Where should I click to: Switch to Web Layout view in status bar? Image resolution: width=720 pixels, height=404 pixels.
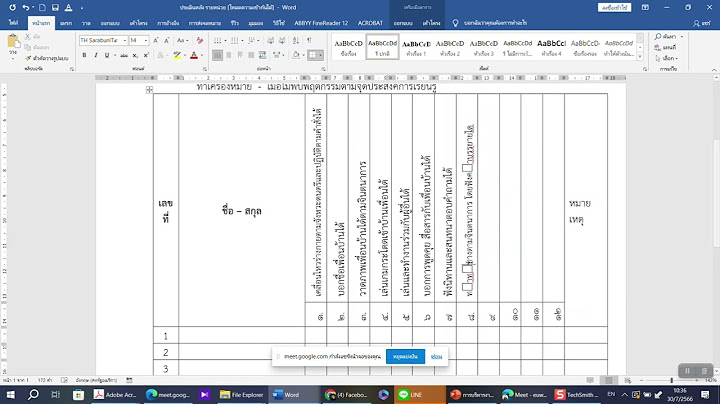click(627, 380)
